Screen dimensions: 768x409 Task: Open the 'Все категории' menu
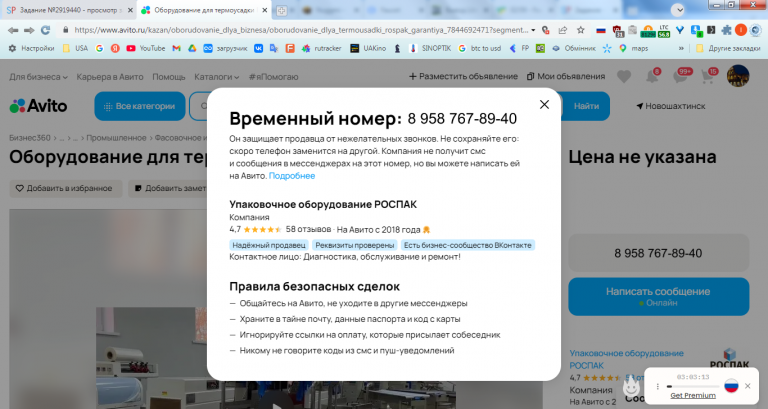[x=140, y=106]
